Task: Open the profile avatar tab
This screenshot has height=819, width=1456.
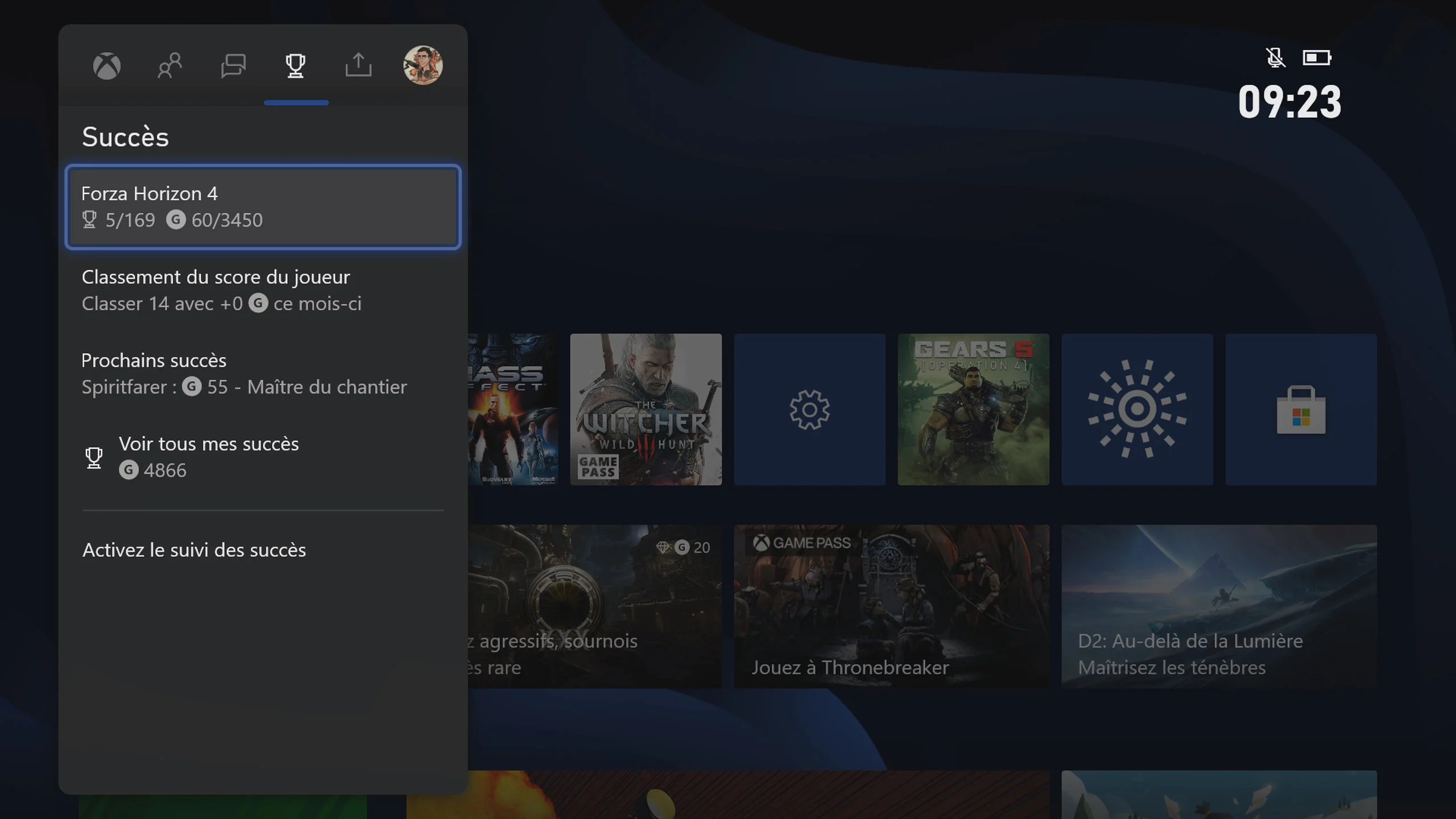Action: click(x=423, y=65)
